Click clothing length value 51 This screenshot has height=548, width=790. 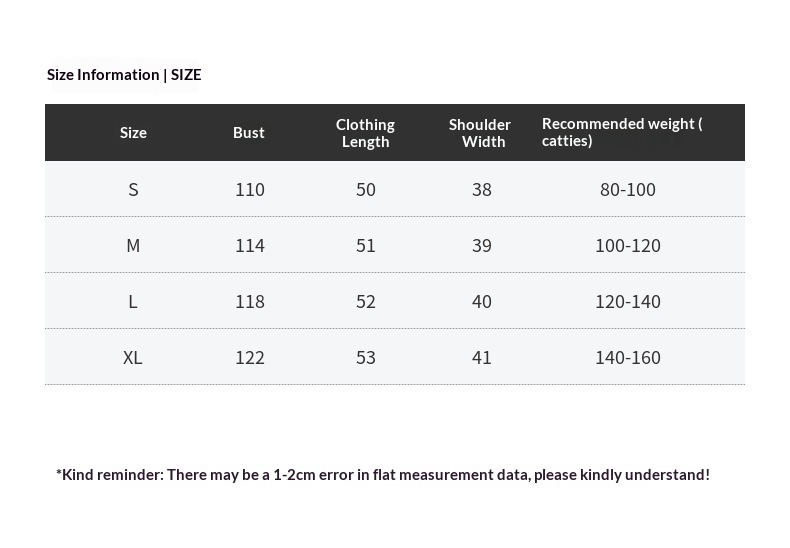366,245
